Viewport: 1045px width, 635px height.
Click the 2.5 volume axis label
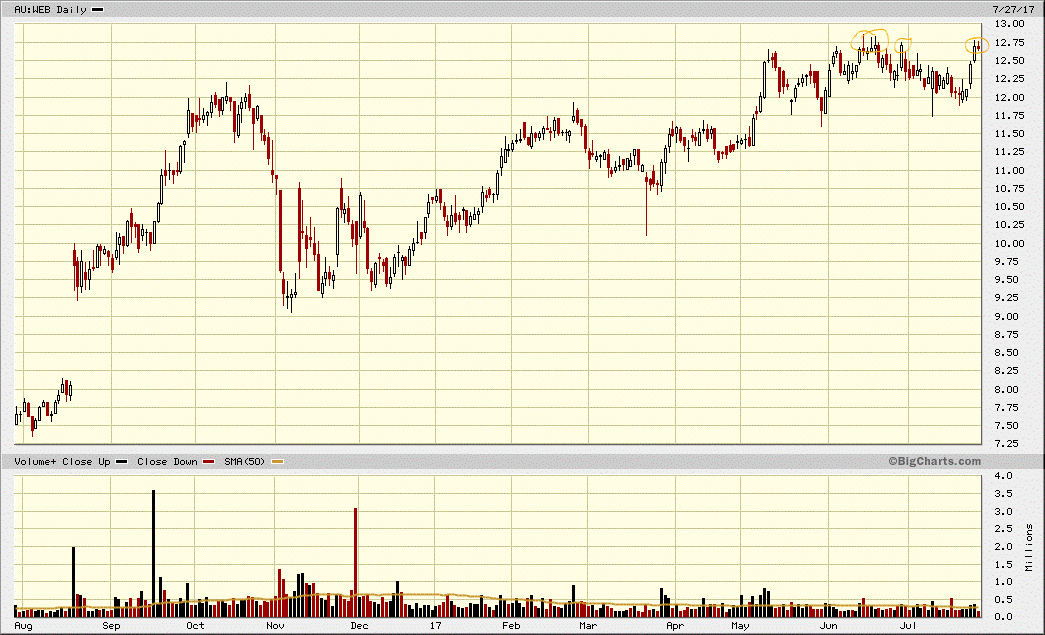point(1004,528)
